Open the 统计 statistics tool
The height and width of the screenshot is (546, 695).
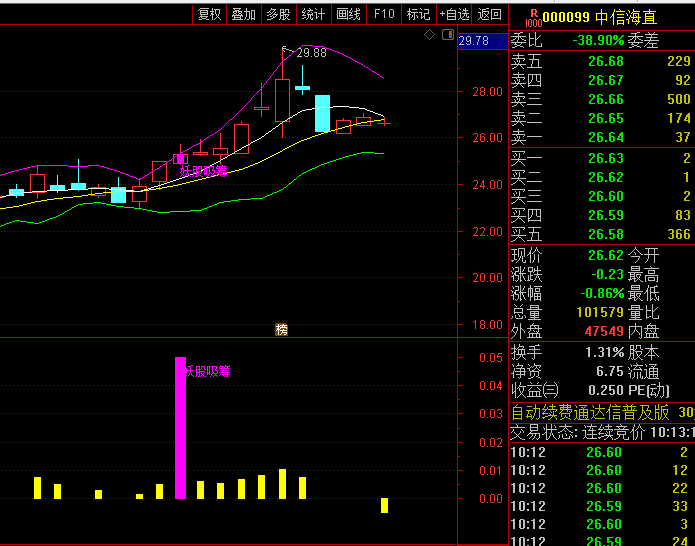click(313, 14)
